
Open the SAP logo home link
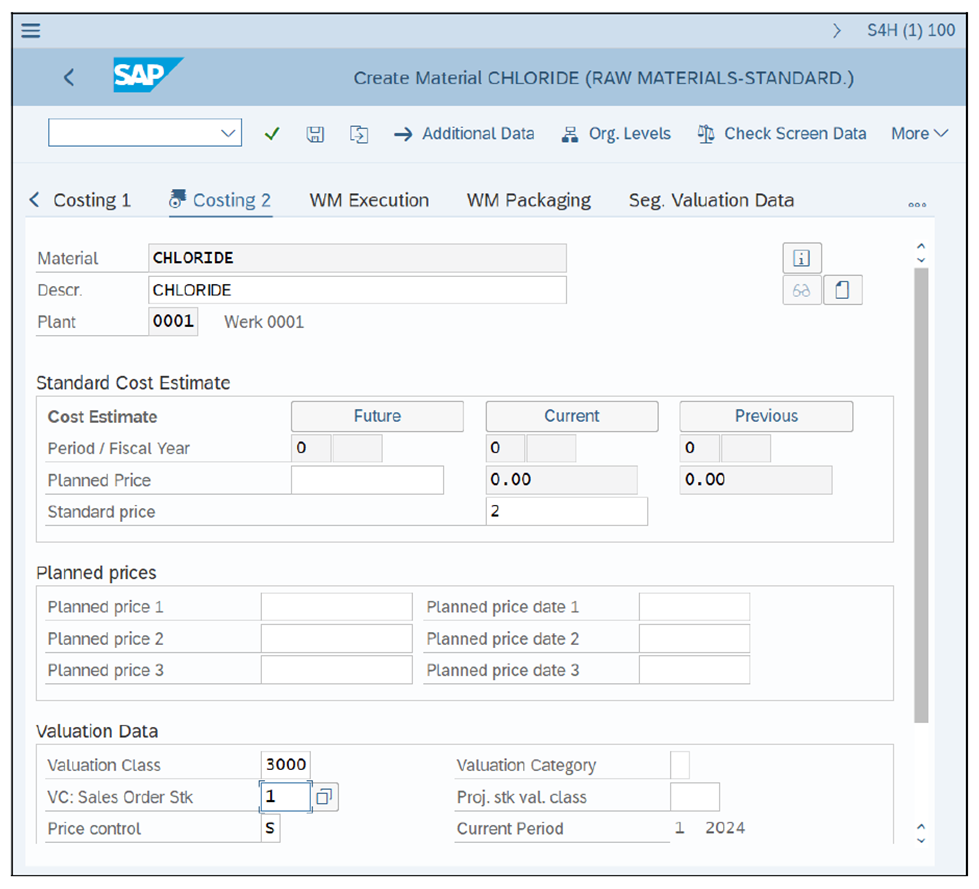[146, 76]
